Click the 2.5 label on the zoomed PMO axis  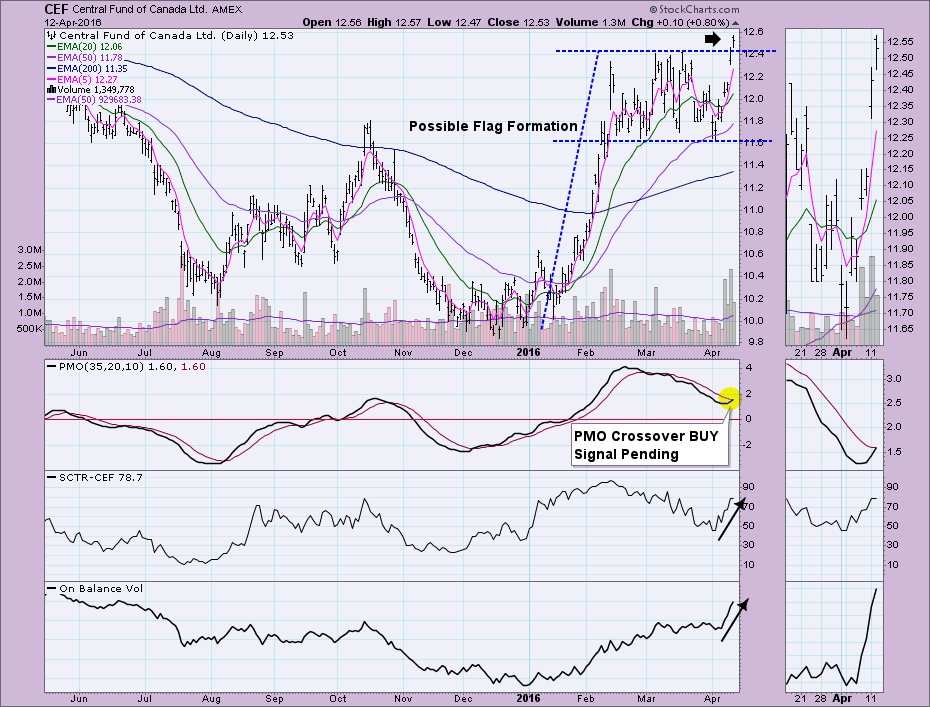[894, 403]
